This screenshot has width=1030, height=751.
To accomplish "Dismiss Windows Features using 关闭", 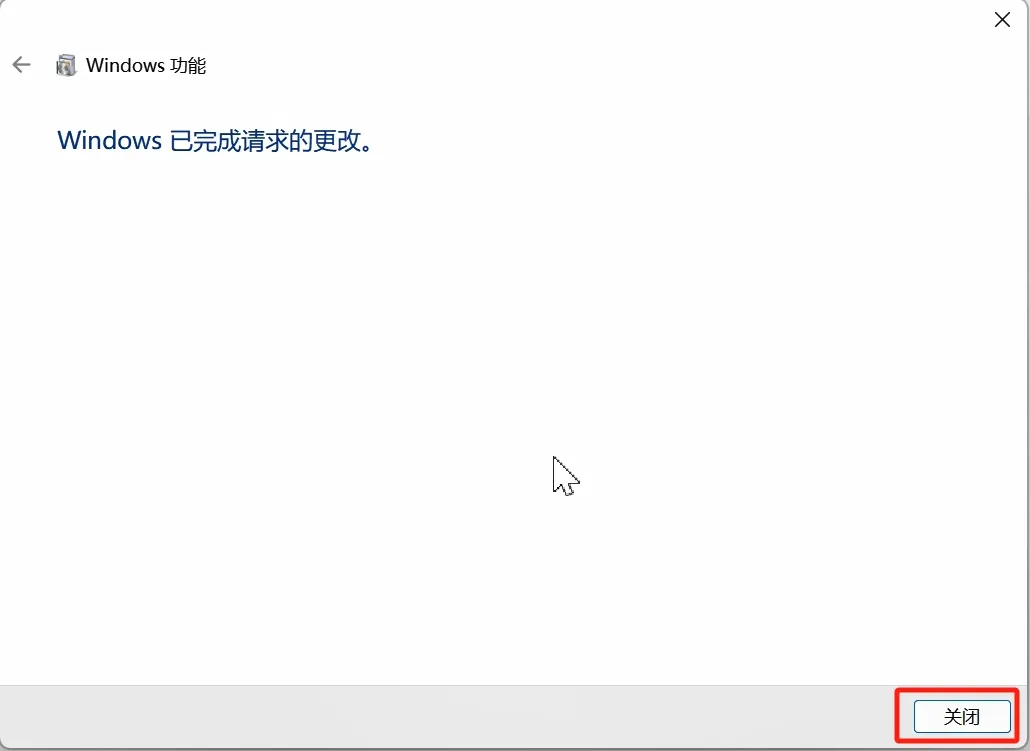I will point(962,716).
